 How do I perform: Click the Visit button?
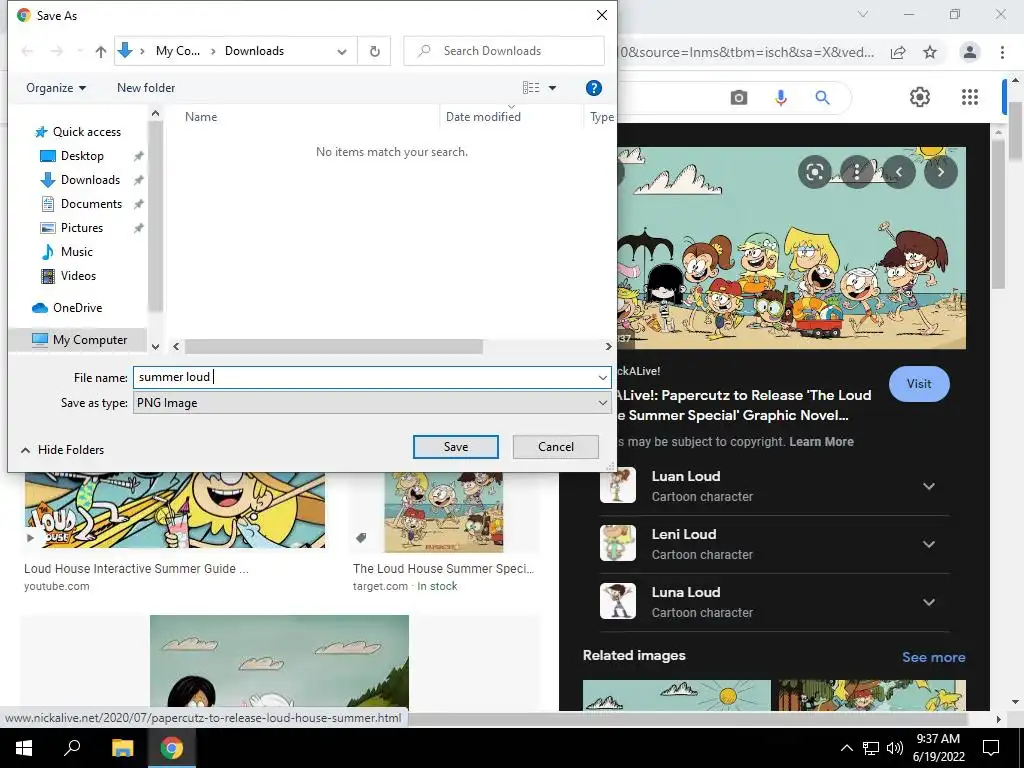[x=919, y=384]
